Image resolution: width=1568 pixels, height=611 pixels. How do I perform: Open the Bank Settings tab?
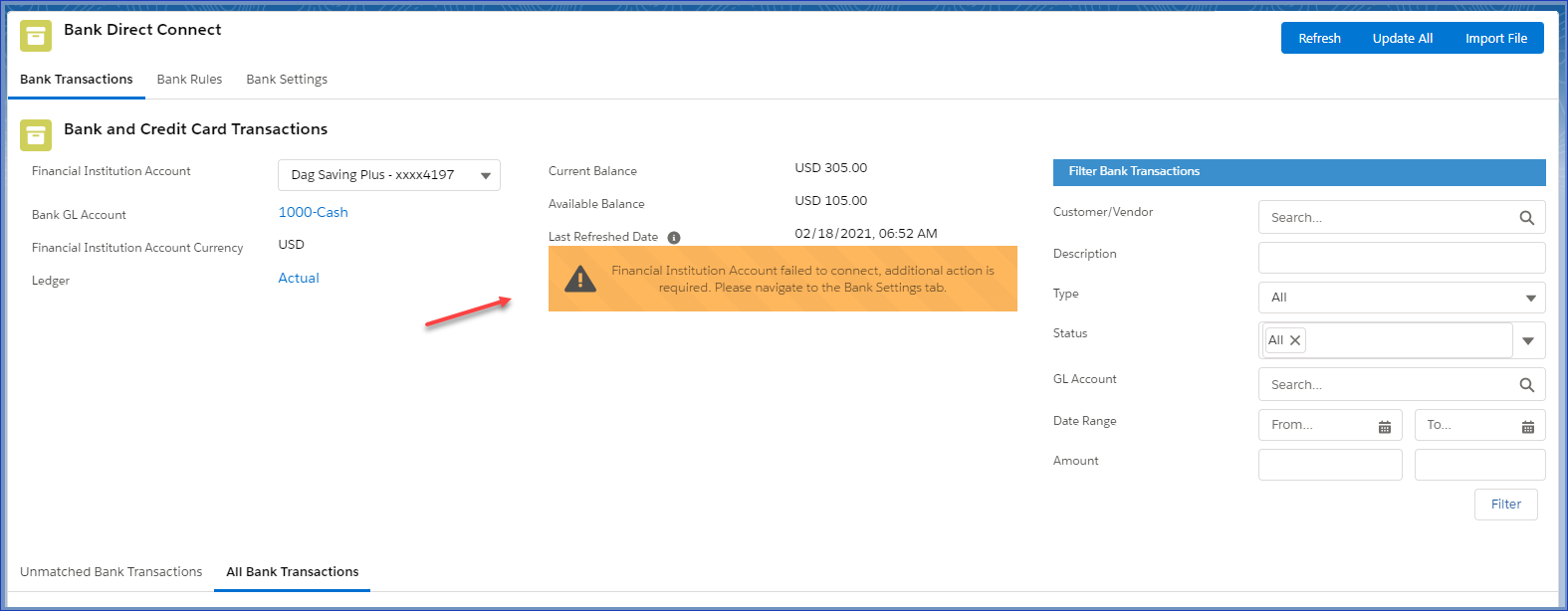(x=287, y=80)
